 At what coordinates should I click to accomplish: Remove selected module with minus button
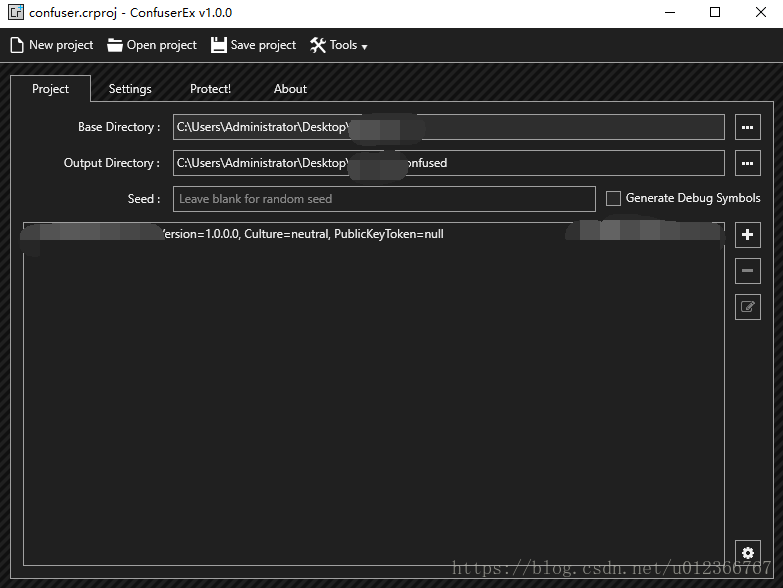(x=748, y=271)
